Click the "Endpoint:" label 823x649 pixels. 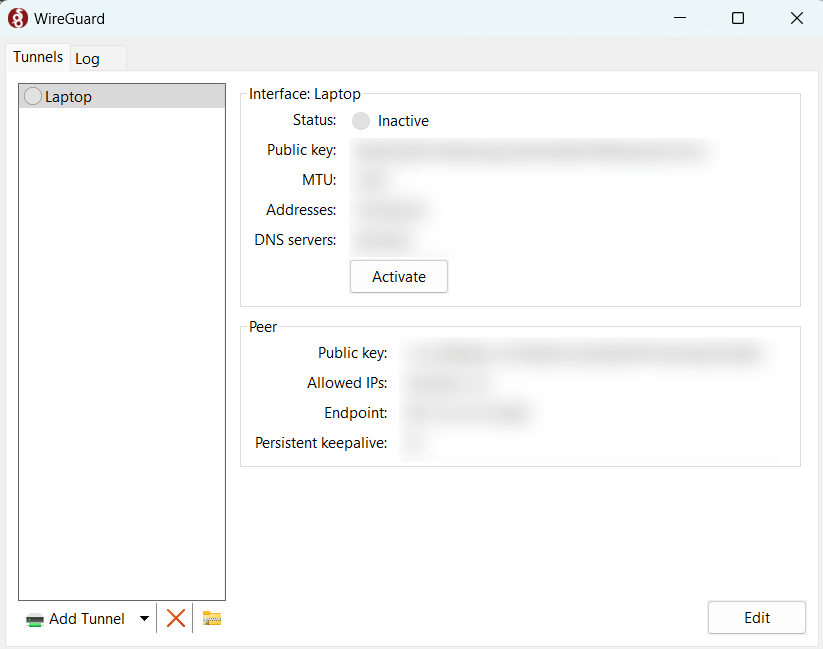click(x=355, y=413)
